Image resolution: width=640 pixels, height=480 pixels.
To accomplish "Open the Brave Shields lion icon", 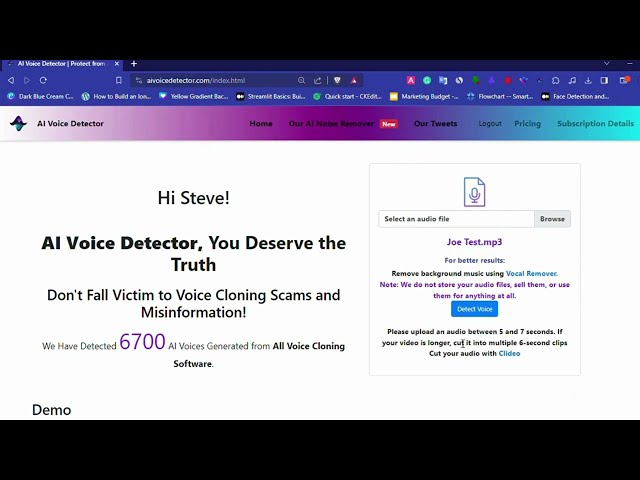I will (x=337, y=80).
